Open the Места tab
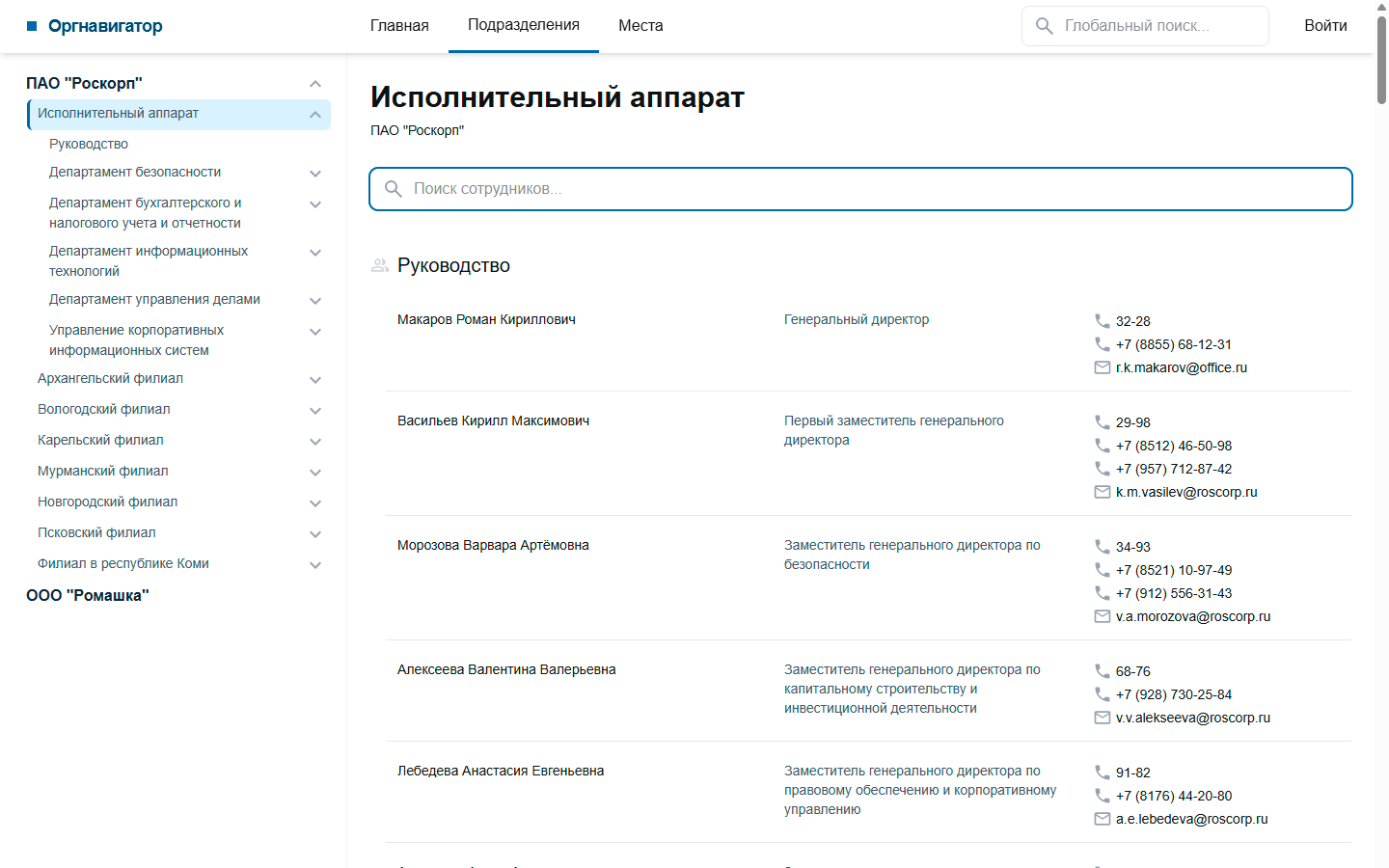The width and height of the screenshot is (1389, 868). coord(640,26)
